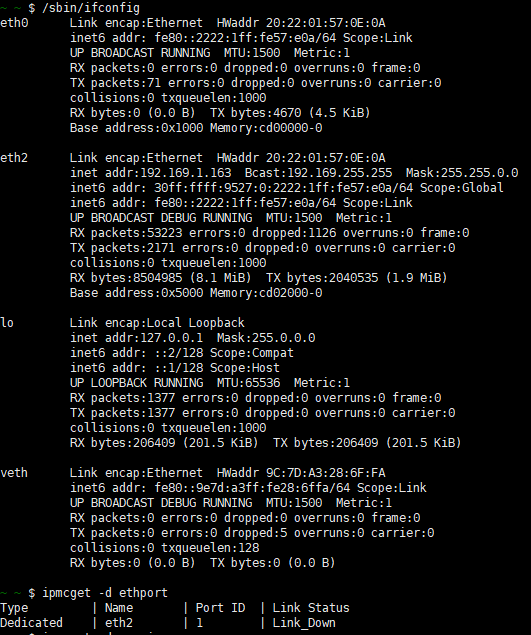Viewport: 531px width, 635px height.
Task: Click the ipmcget -d ethport command
Action: click(105, 592)
